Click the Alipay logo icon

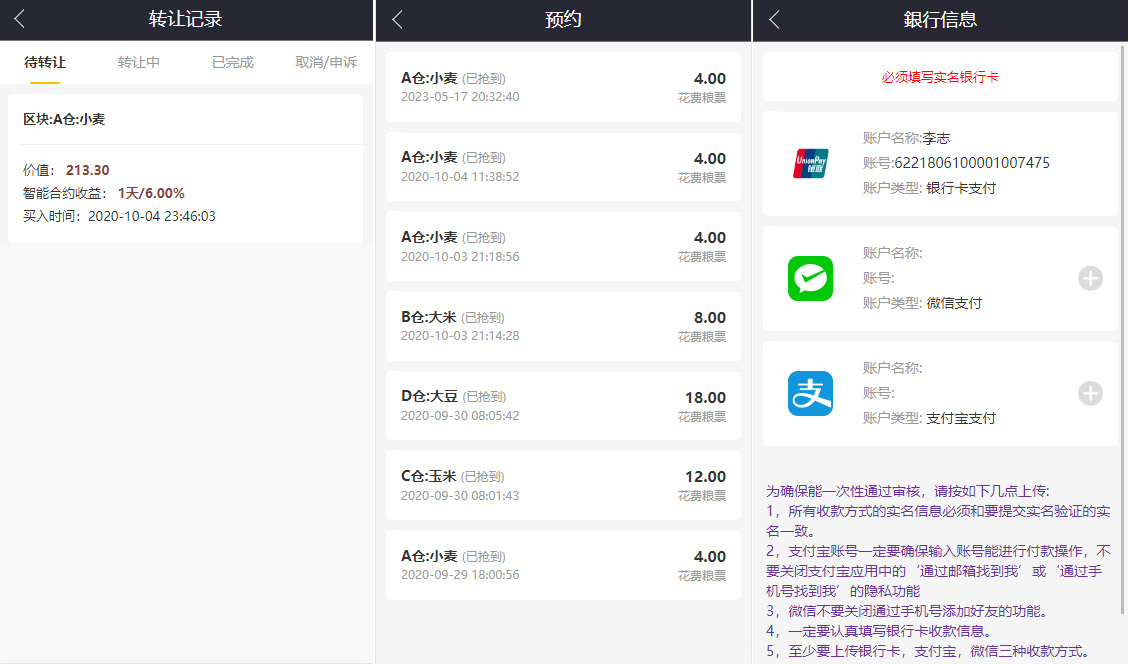pyautogui.click(x=810, y=393)
